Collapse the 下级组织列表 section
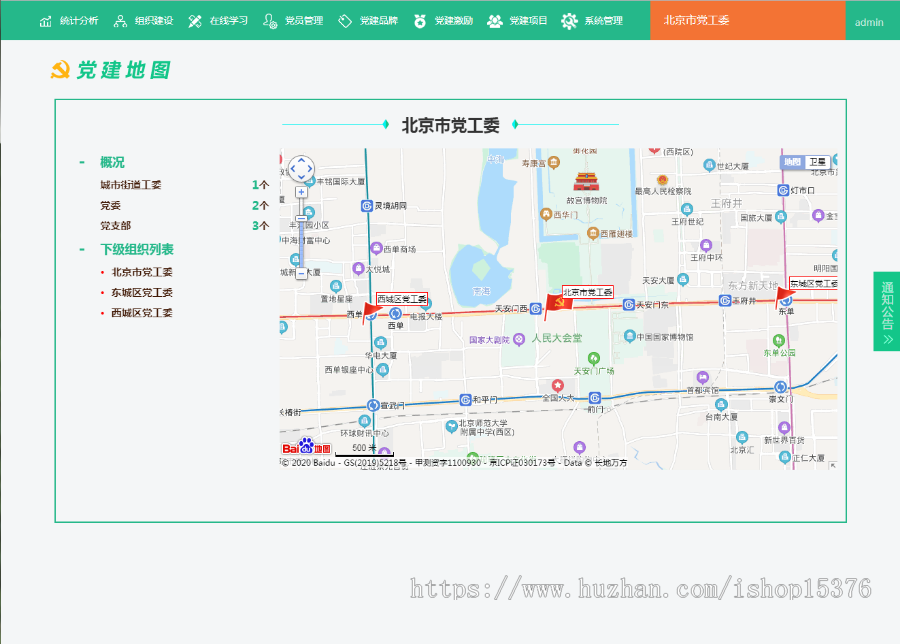The height and width of the screenshot is (644, 900). [82, 250]
